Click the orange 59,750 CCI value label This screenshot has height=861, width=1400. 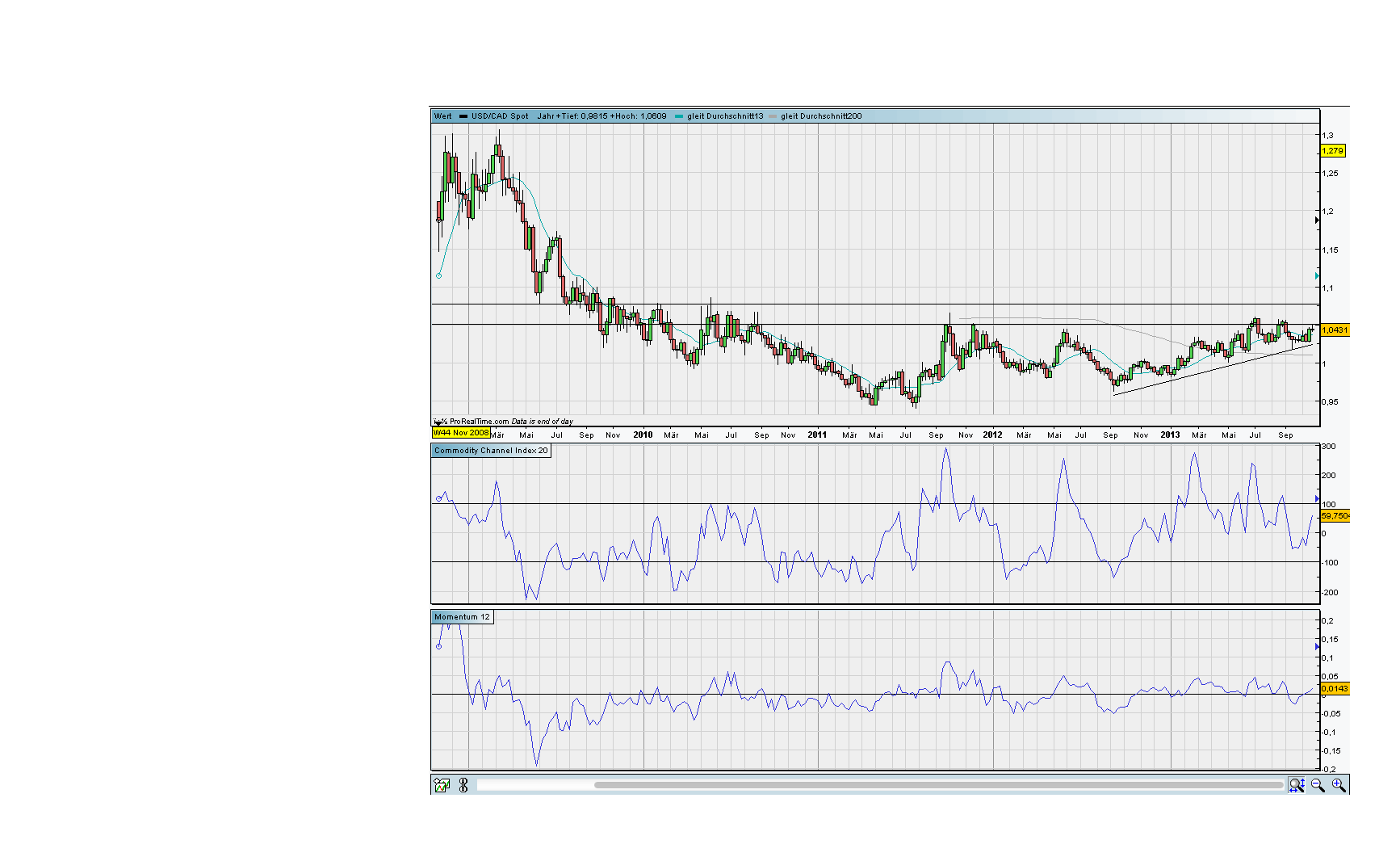[x=1335, y=516]
